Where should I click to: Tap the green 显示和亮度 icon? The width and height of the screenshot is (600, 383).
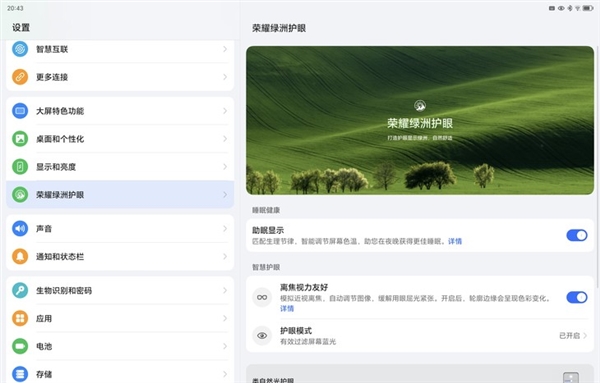tap(20, 166)
